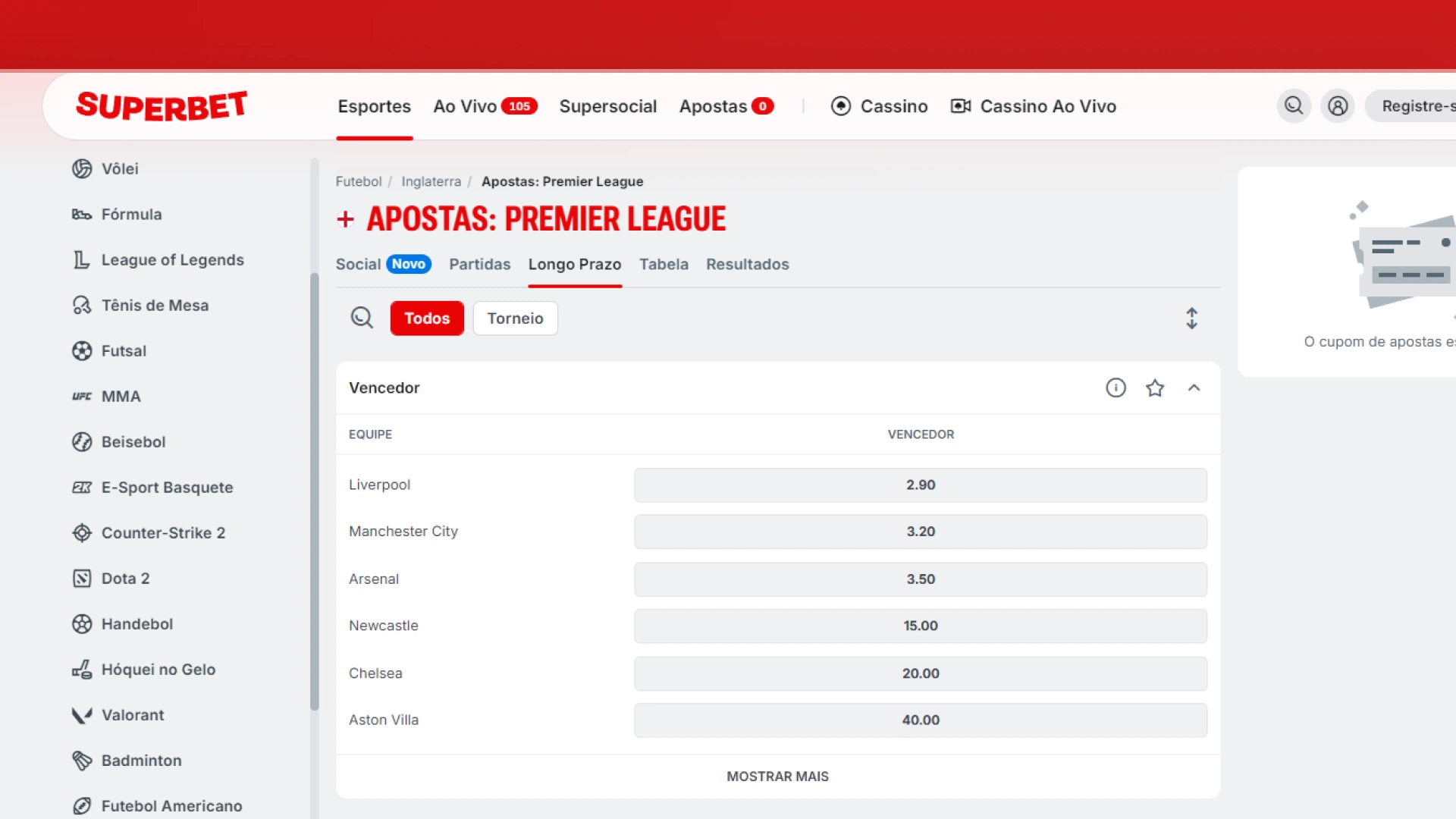Bet on Arsenal at 3.50
Image resolution: width=1456 pixels, height=819 pixels.
click(x=921, y=579)
